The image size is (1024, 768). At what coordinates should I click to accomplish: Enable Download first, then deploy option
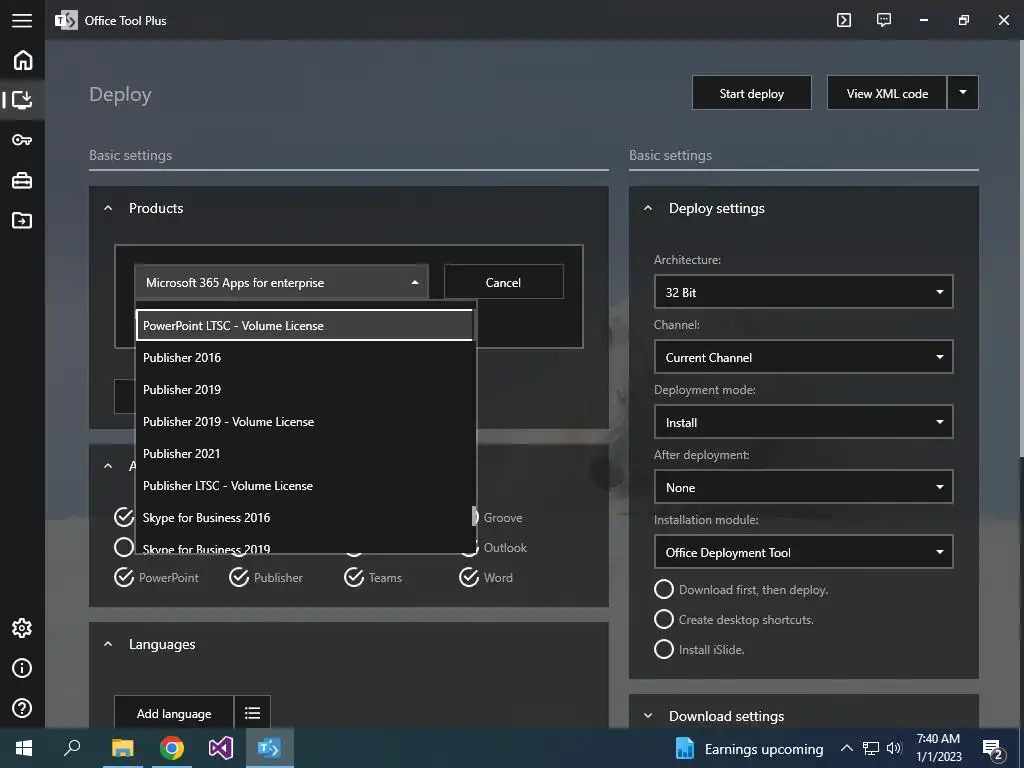[x=664, y=589]
